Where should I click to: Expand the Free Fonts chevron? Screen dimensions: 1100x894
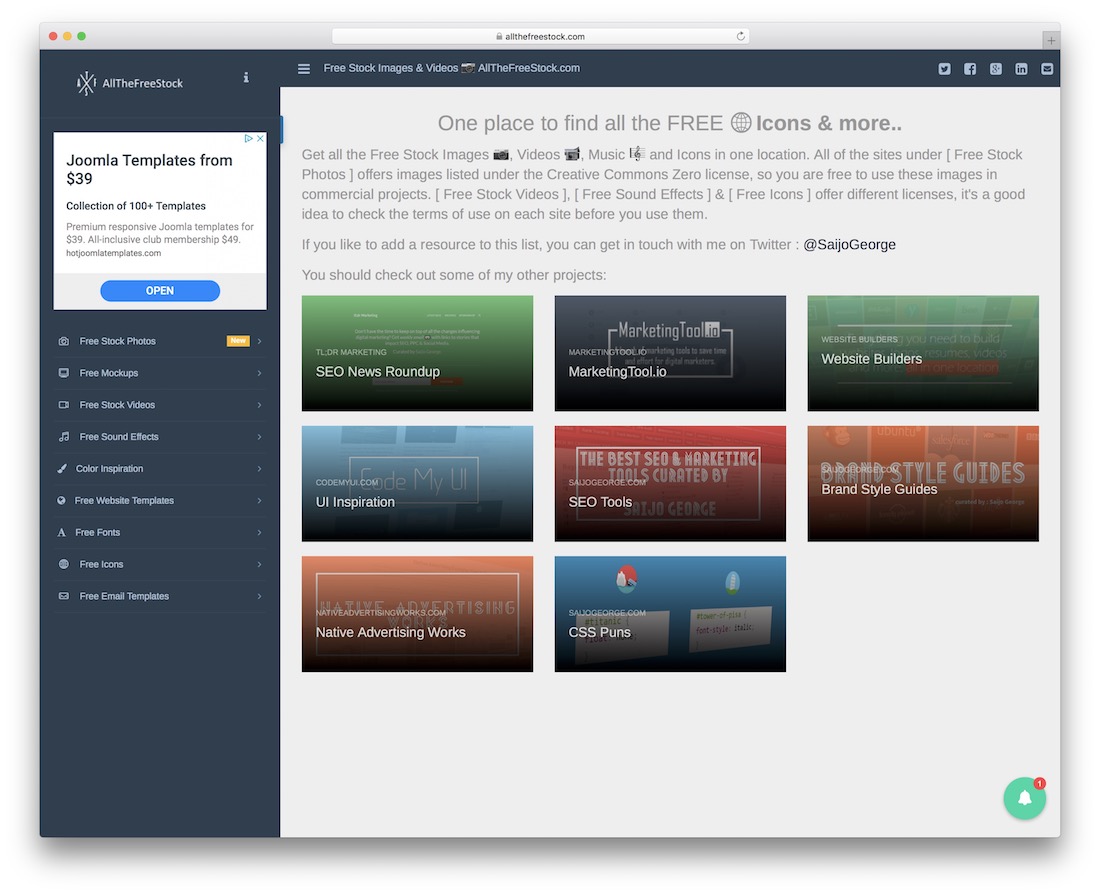(260, 533)
